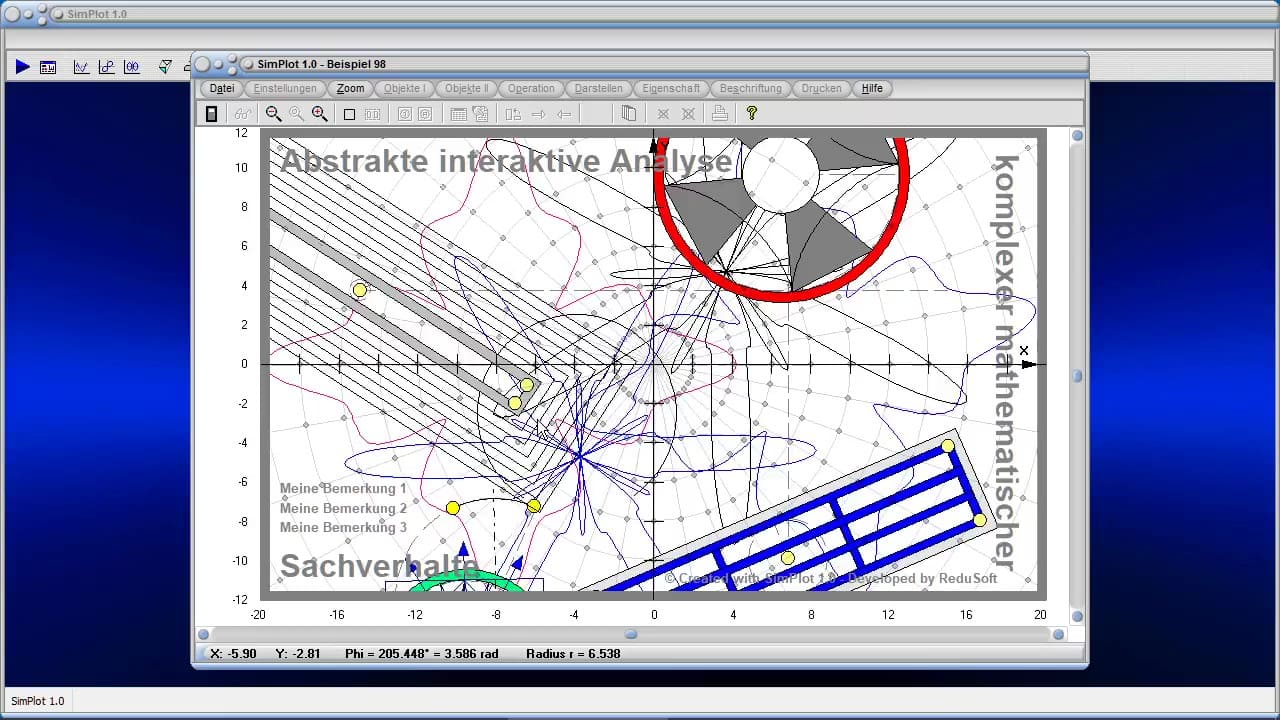Click the zoom out magnifier with minus
Viewport: 1280px width, 720px height.
pos(273,114)
